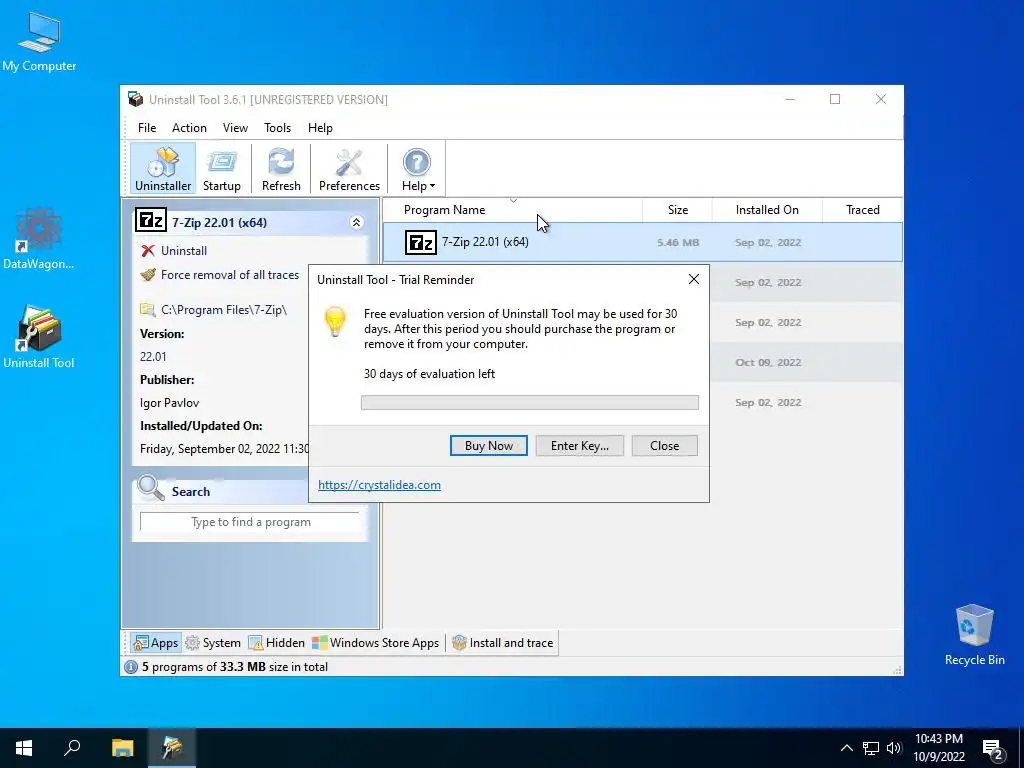Open the Windows Start menu
The image size is (1024, 768).
coord(24,748)
